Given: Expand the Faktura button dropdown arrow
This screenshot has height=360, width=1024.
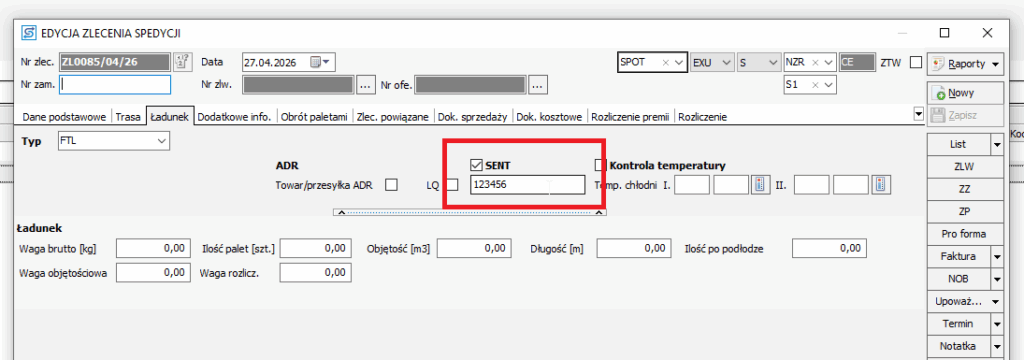Looking at the screenshot, I should coord(997,256).
